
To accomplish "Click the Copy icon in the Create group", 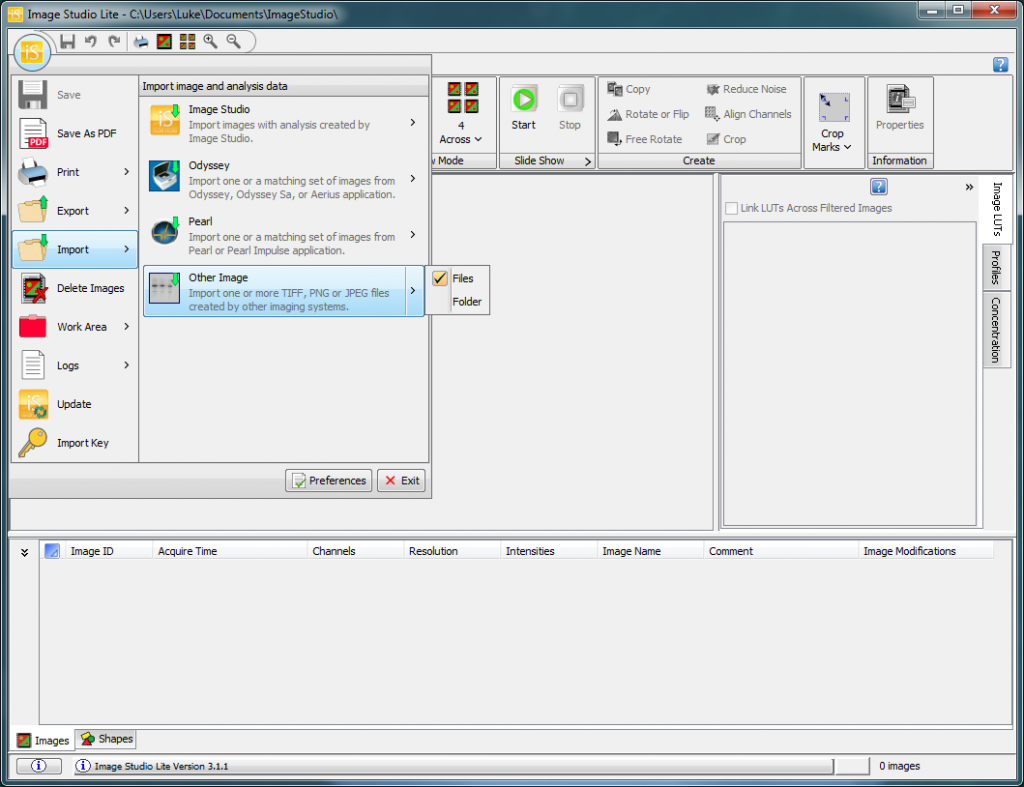I will pos(630,88).
